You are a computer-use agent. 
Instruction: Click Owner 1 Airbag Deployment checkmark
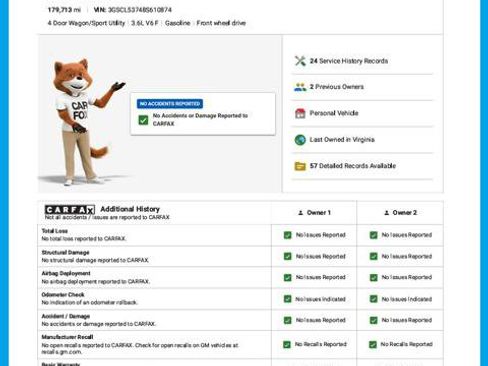point(287,278)
